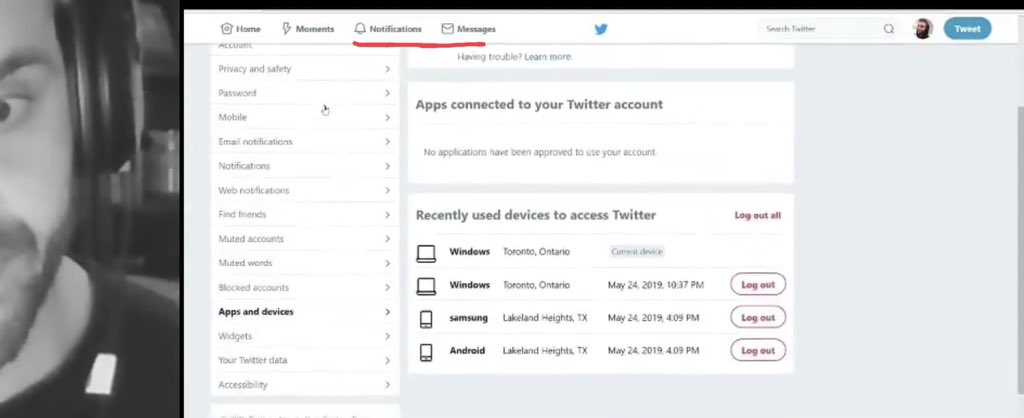This screenshot has height=418, width=1024.
Task: Click laptop icon for current Windows device
Action: 426,253
